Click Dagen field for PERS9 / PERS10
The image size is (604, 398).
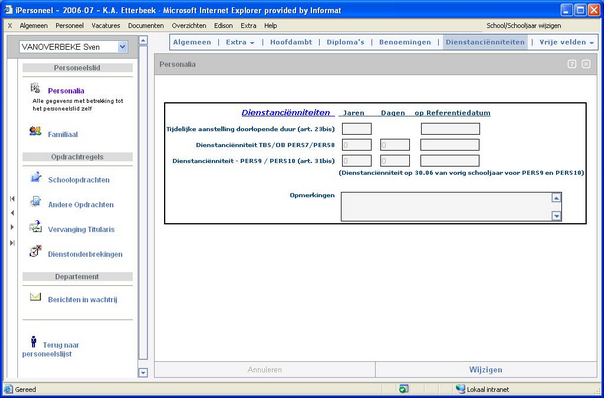click(x=395, y=161)
